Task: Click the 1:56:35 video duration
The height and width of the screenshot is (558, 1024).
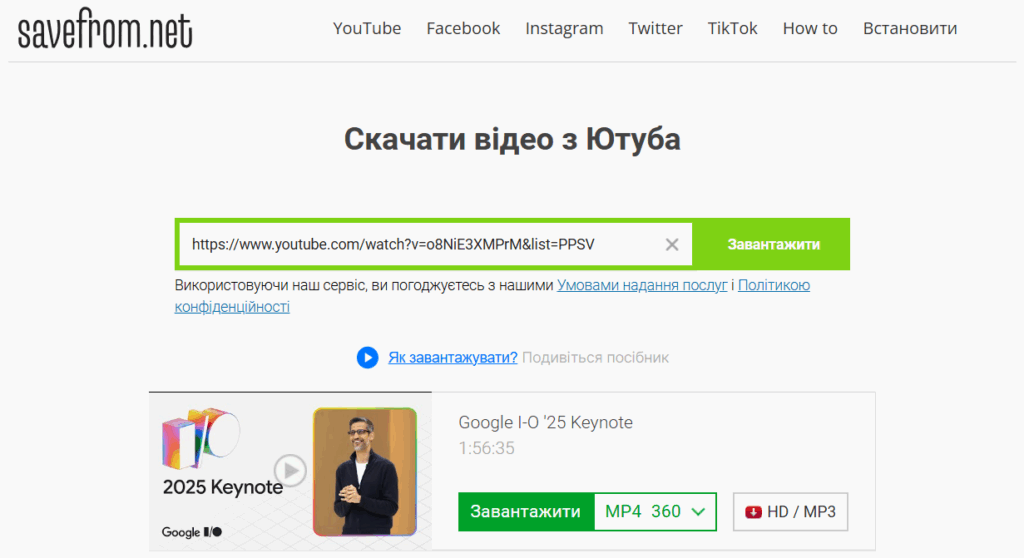Action: pyautogui.click(x=487, y=448)
